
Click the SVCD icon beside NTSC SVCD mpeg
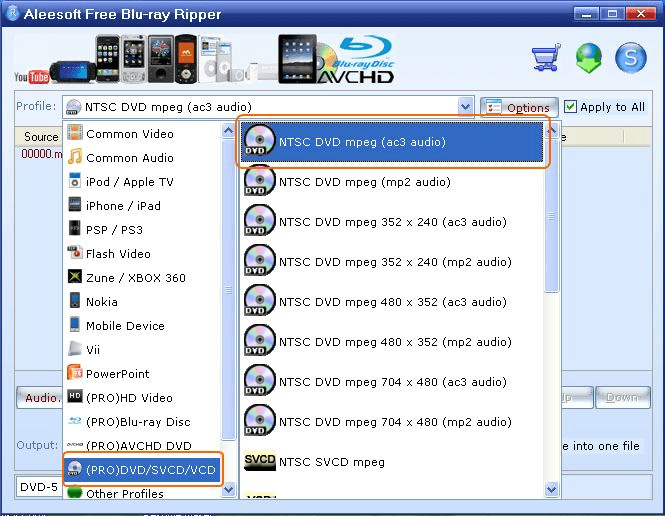[x=260, y=460]
